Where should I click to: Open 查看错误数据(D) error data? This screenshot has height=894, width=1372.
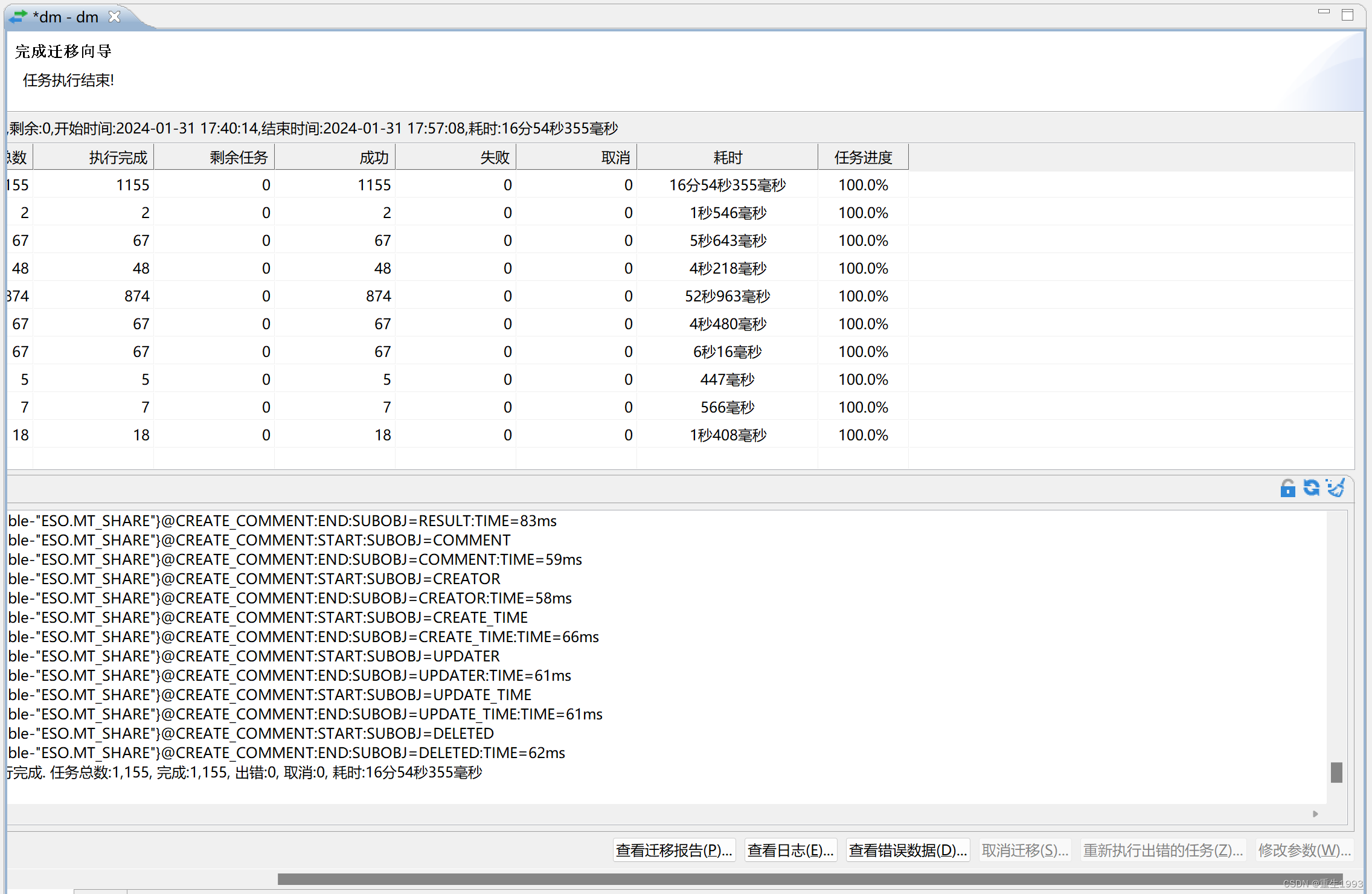(908, 851)
